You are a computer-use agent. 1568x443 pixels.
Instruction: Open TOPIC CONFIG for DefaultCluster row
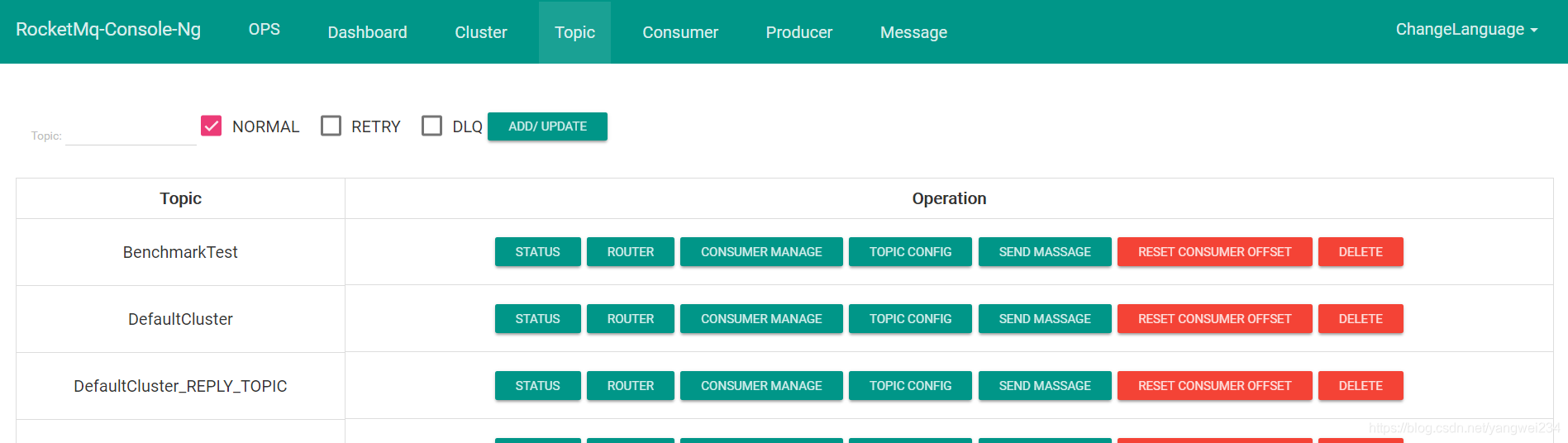click(910, 319)
